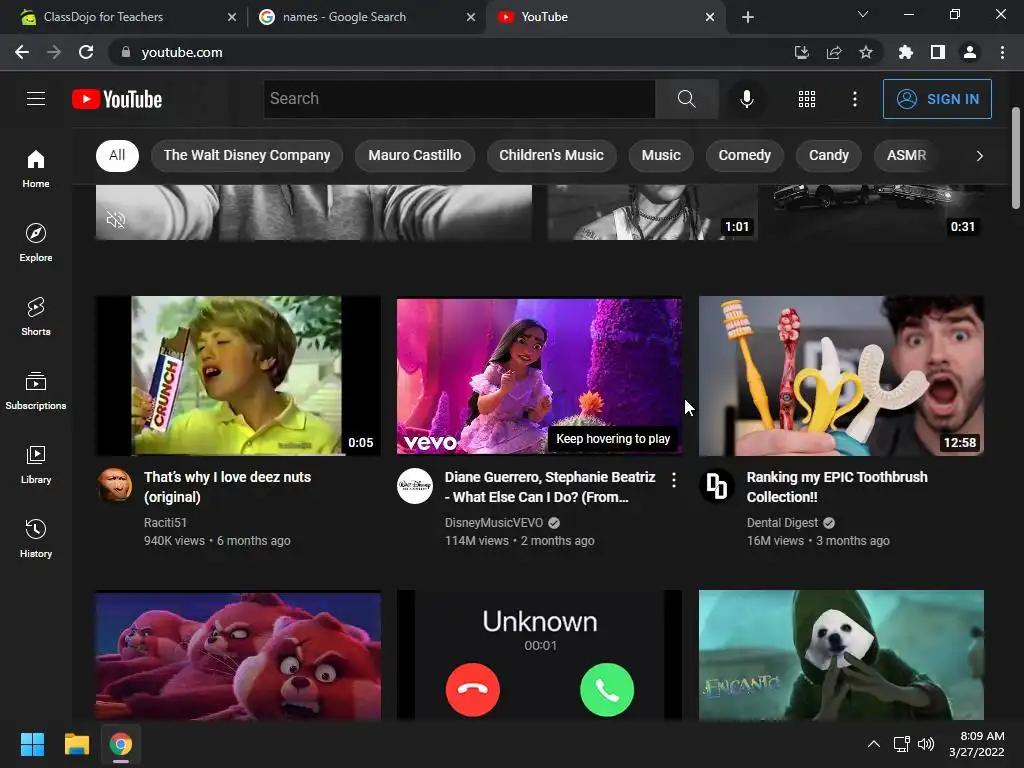View site information lock icon
Image resolution: width=1024 pixels, height=768 pixels.
126,52
